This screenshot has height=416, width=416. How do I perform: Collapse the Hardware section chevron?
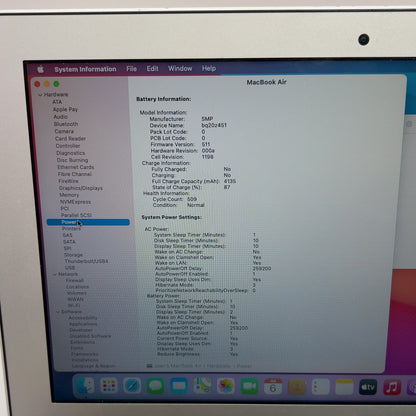40,95
